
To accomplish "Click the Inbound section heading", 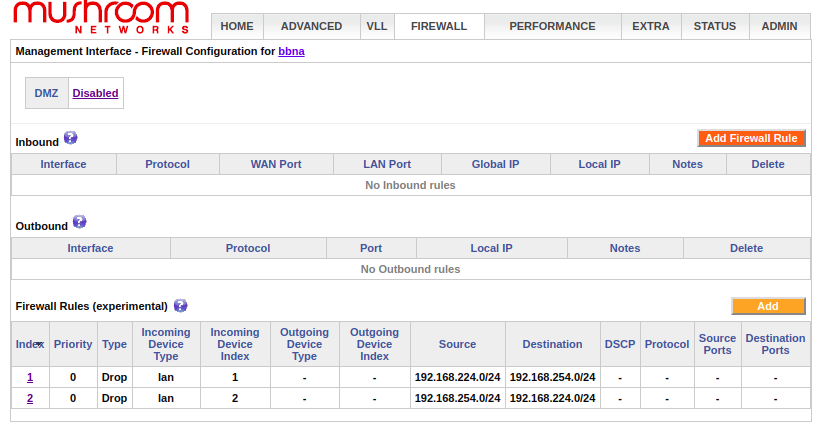I will click(x=37, y=142).
